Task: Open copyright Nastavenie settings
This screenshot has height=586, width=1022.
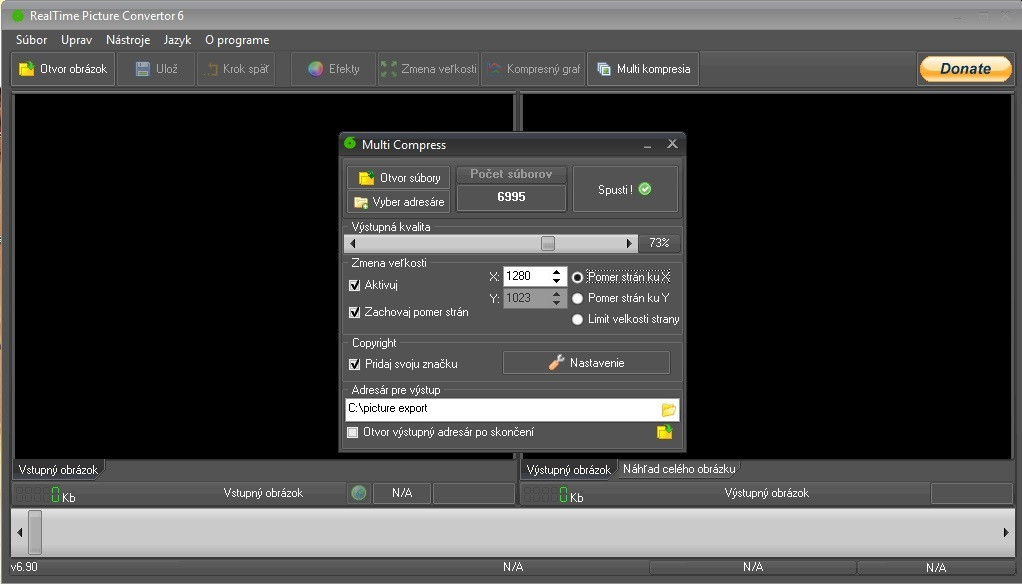Action: point(586,363)
